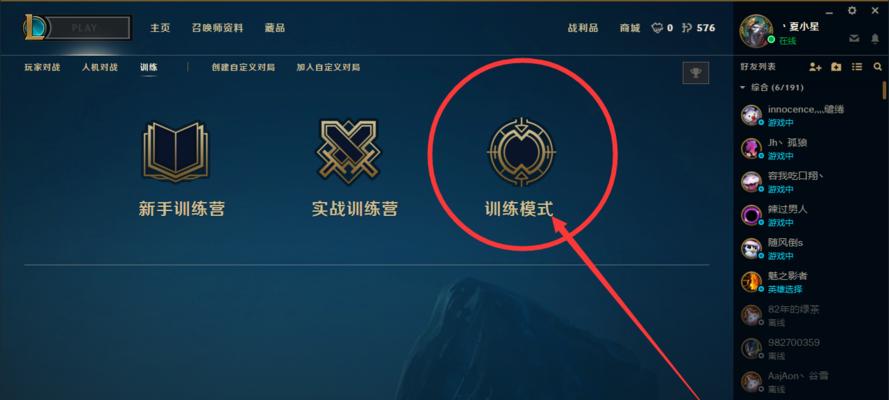Open the settings gear icon

(852, 11)
